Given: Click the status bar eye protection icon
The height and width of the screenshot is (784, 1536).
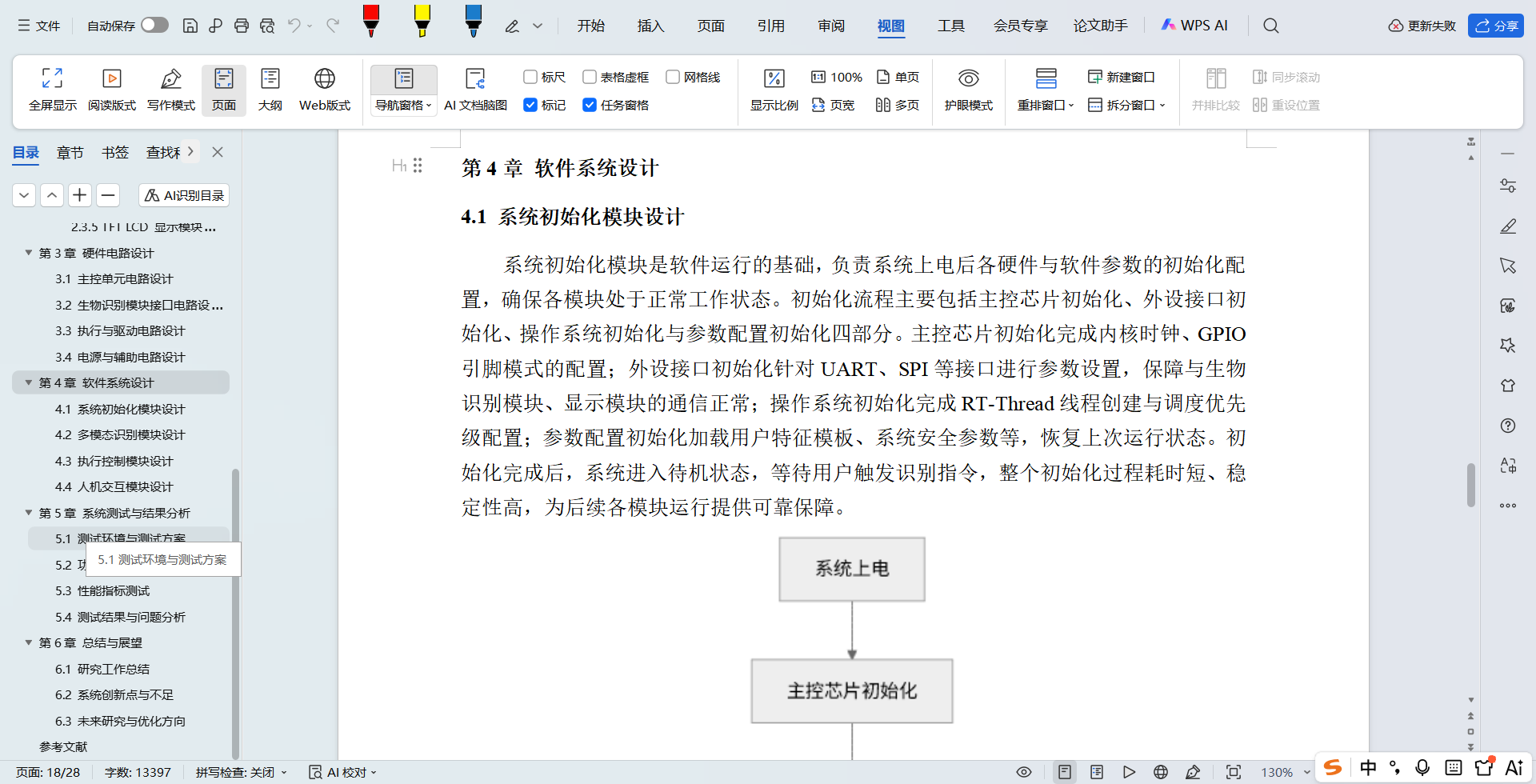Looking at the screenshot, I should point(1024,772).
